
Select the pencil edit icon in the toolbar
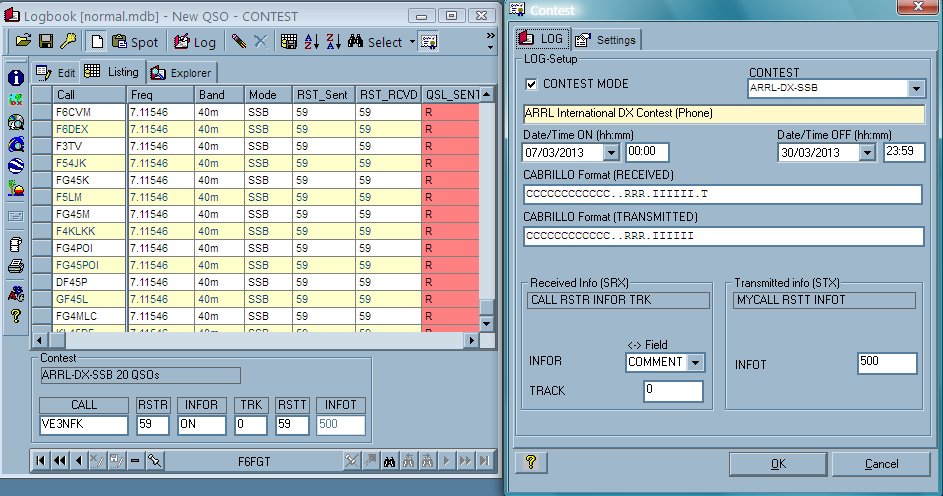click(x=238, y=41)
